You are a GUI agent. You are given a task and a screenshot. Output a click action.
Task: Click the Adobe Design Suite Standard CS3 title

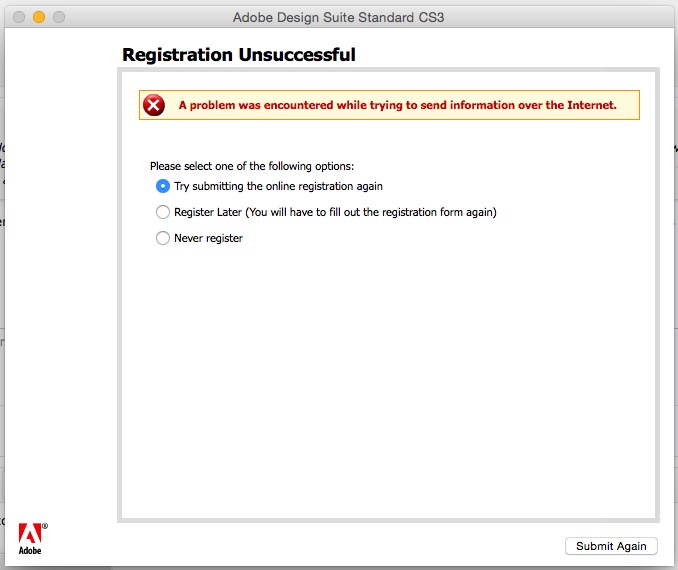(339, 17)
